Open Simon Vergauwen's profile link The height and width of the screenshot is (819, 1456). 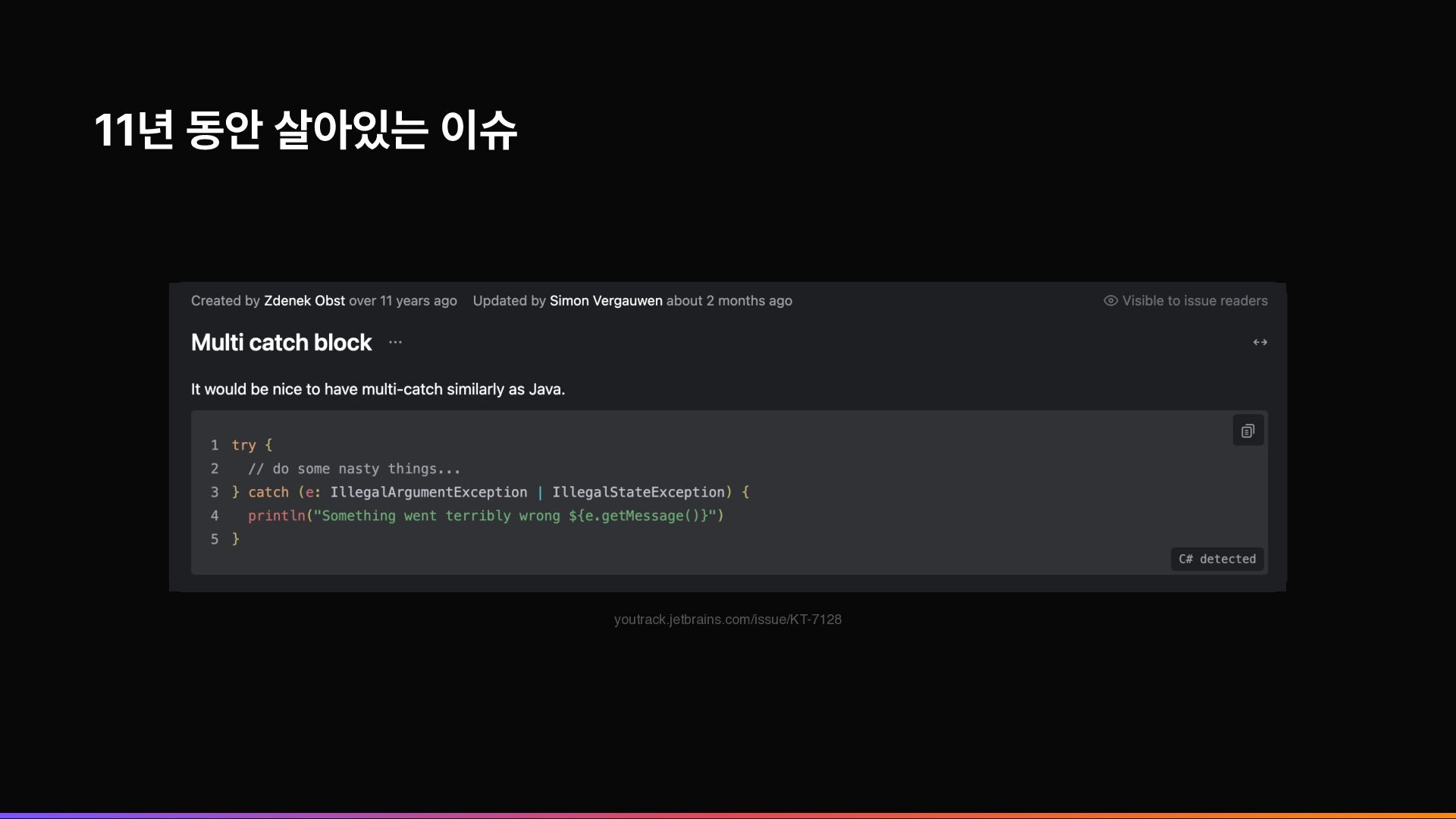point(606,300)
